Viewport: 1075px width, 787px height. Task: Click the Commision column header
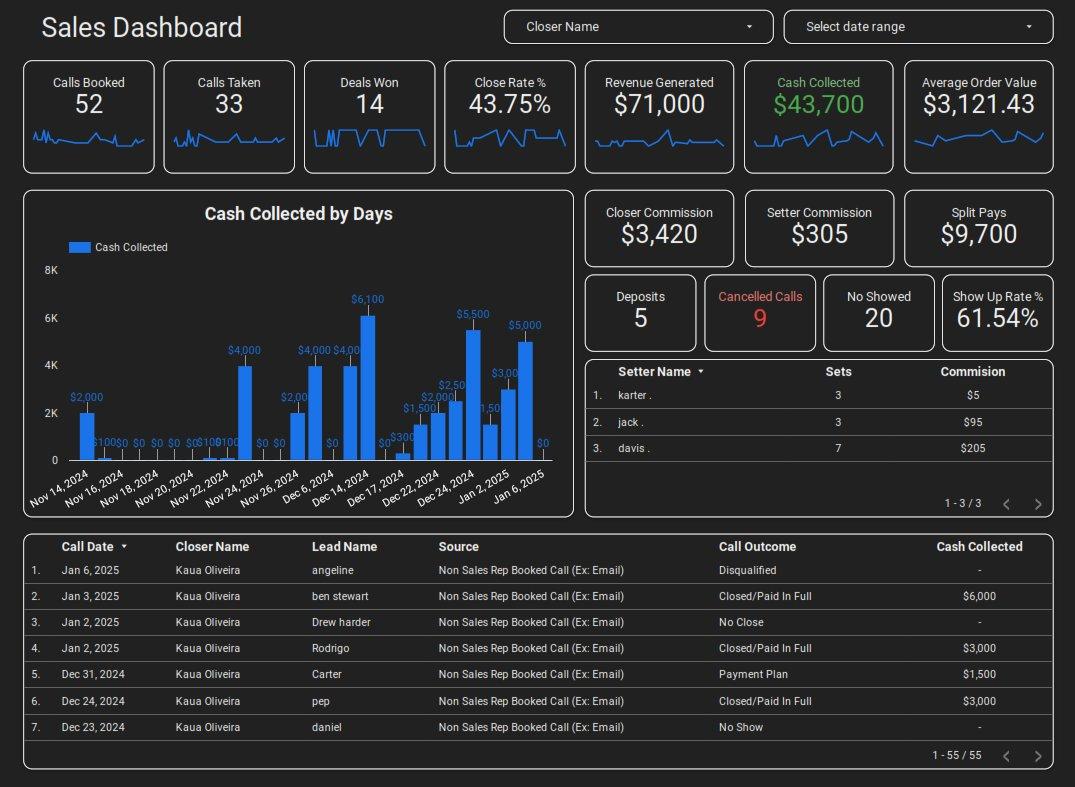[x=973, y=372]
